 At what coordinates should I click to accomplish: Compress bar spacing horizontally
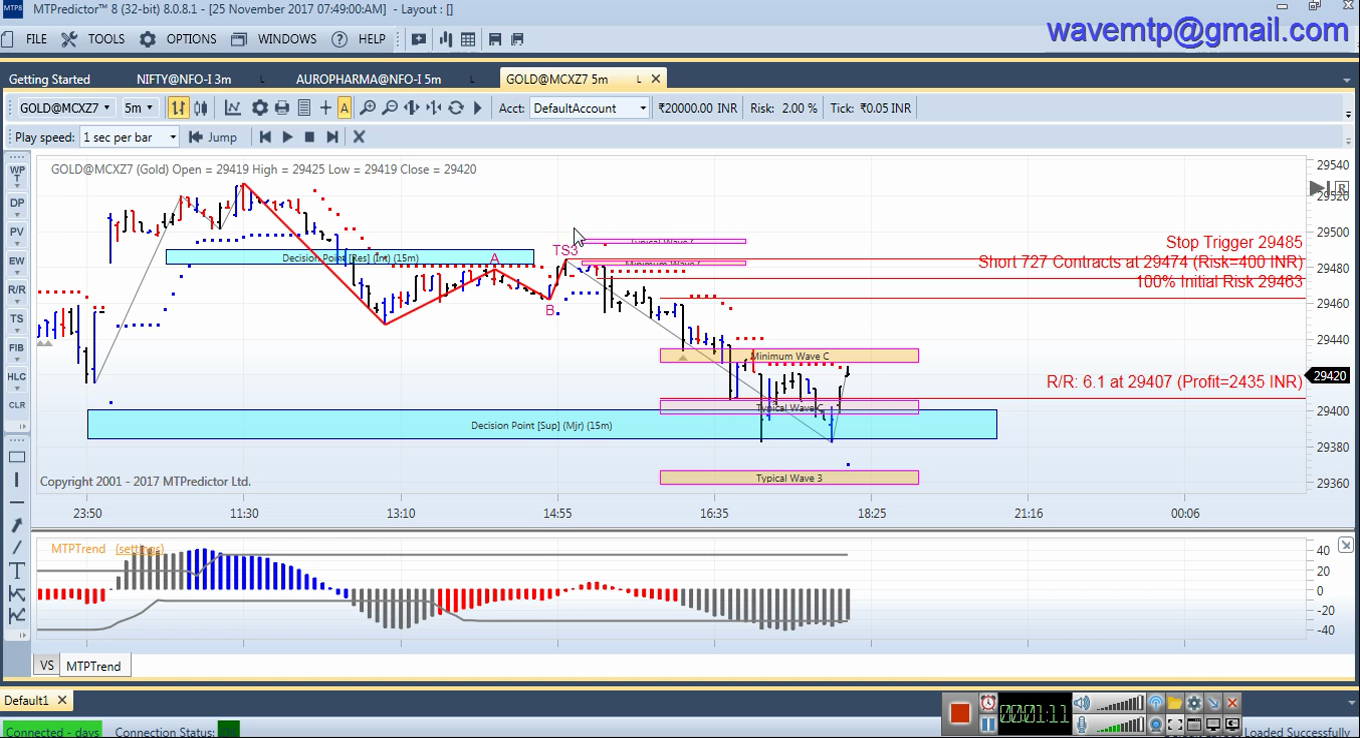434,108
